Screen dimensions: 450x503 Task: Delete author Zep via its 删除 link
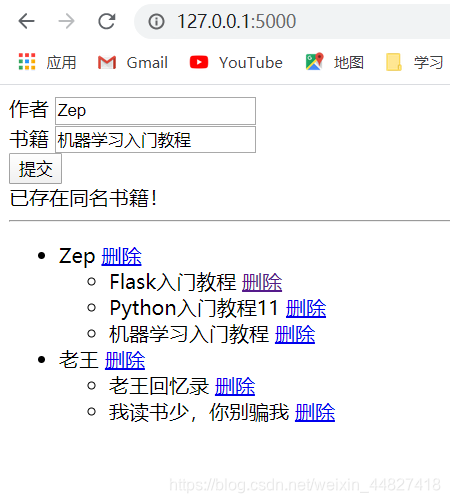(x=122, y=256)
